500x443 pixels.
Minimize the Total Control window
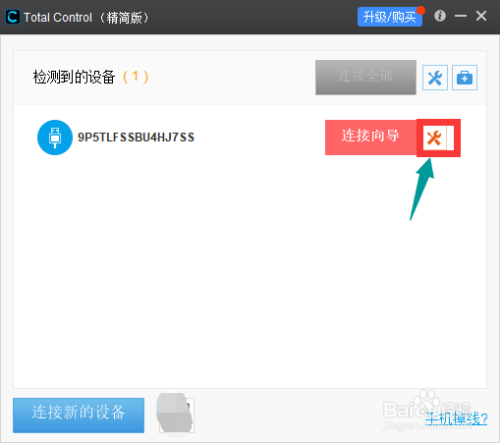[x=461, y=16]
